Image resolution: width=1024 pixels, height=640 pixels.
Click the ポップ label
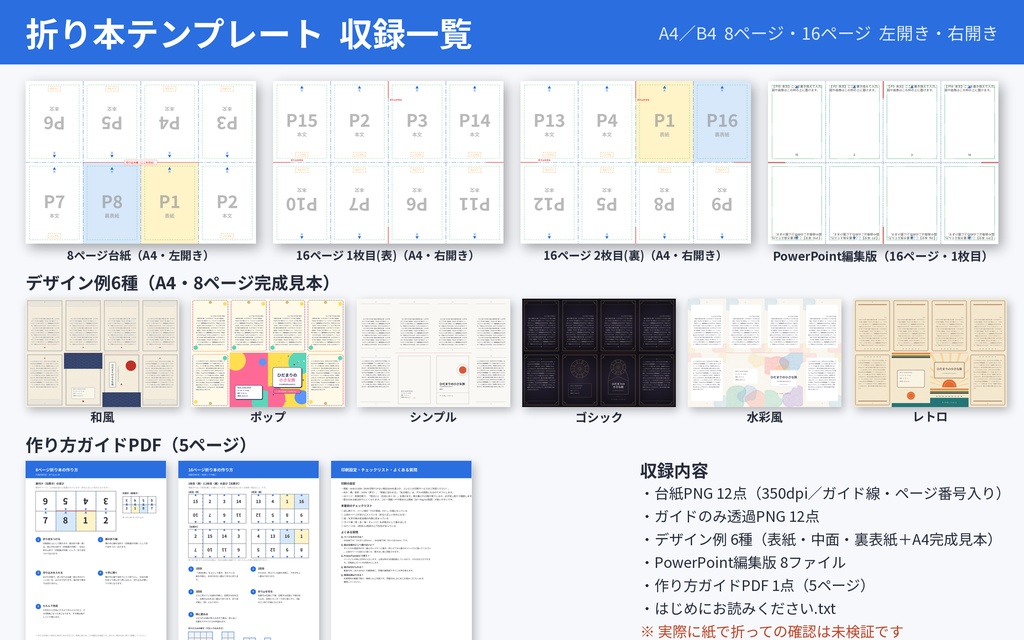coord(268,417)
